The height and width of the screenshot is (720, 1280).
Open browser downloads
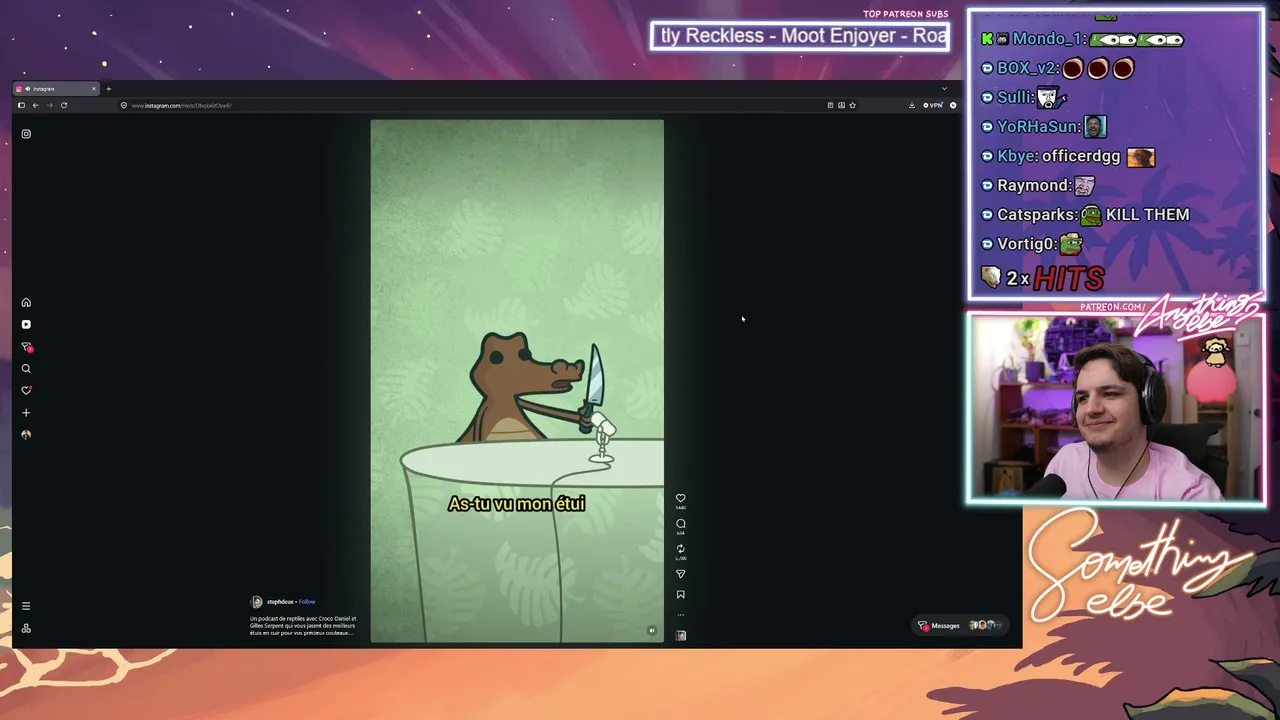(912, 105)
